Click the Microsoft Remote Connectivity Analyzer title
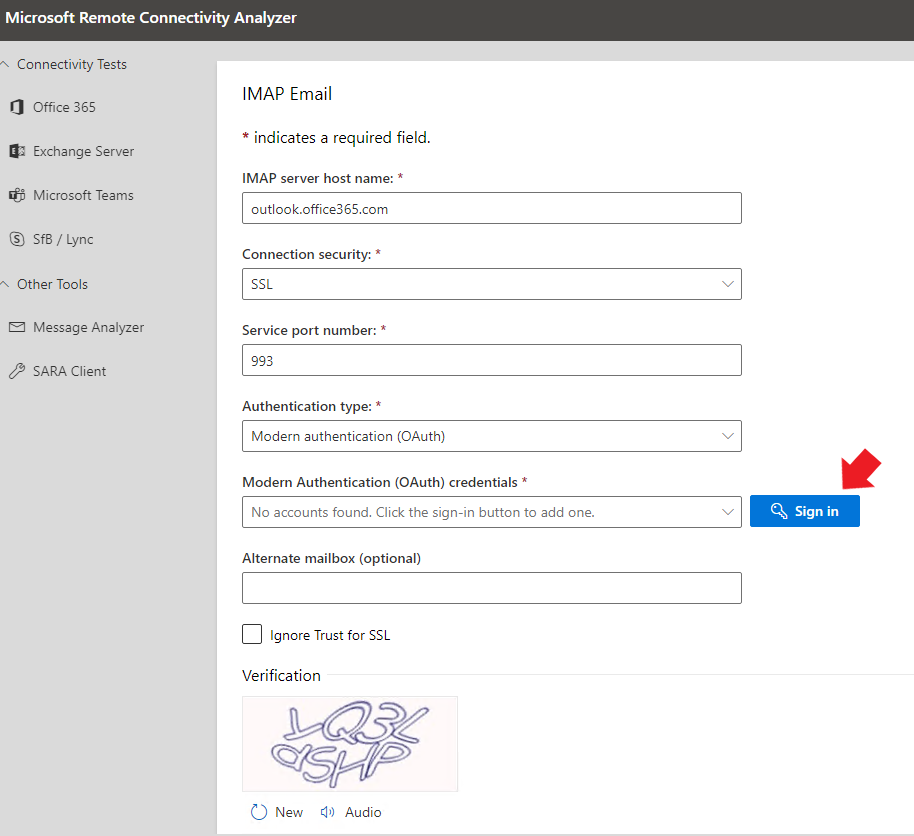The height and width of the screenshot is (836, 914). tap(151, 18)
